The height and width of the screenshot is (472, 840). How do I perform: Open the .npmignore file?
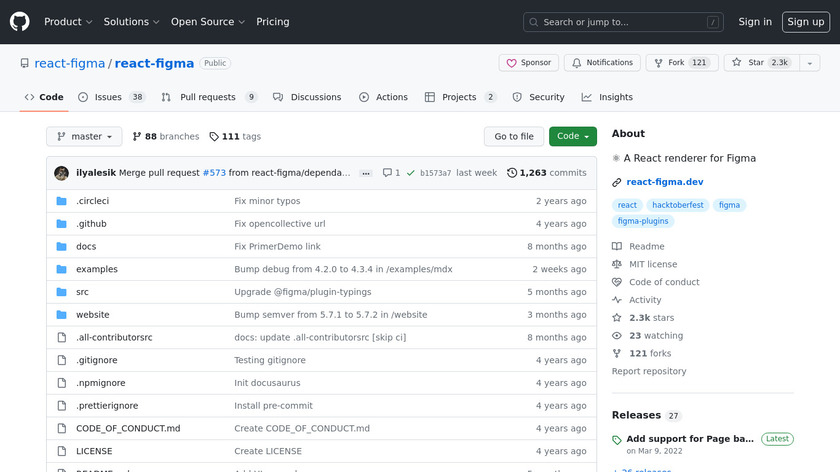(x=101, y=383)
